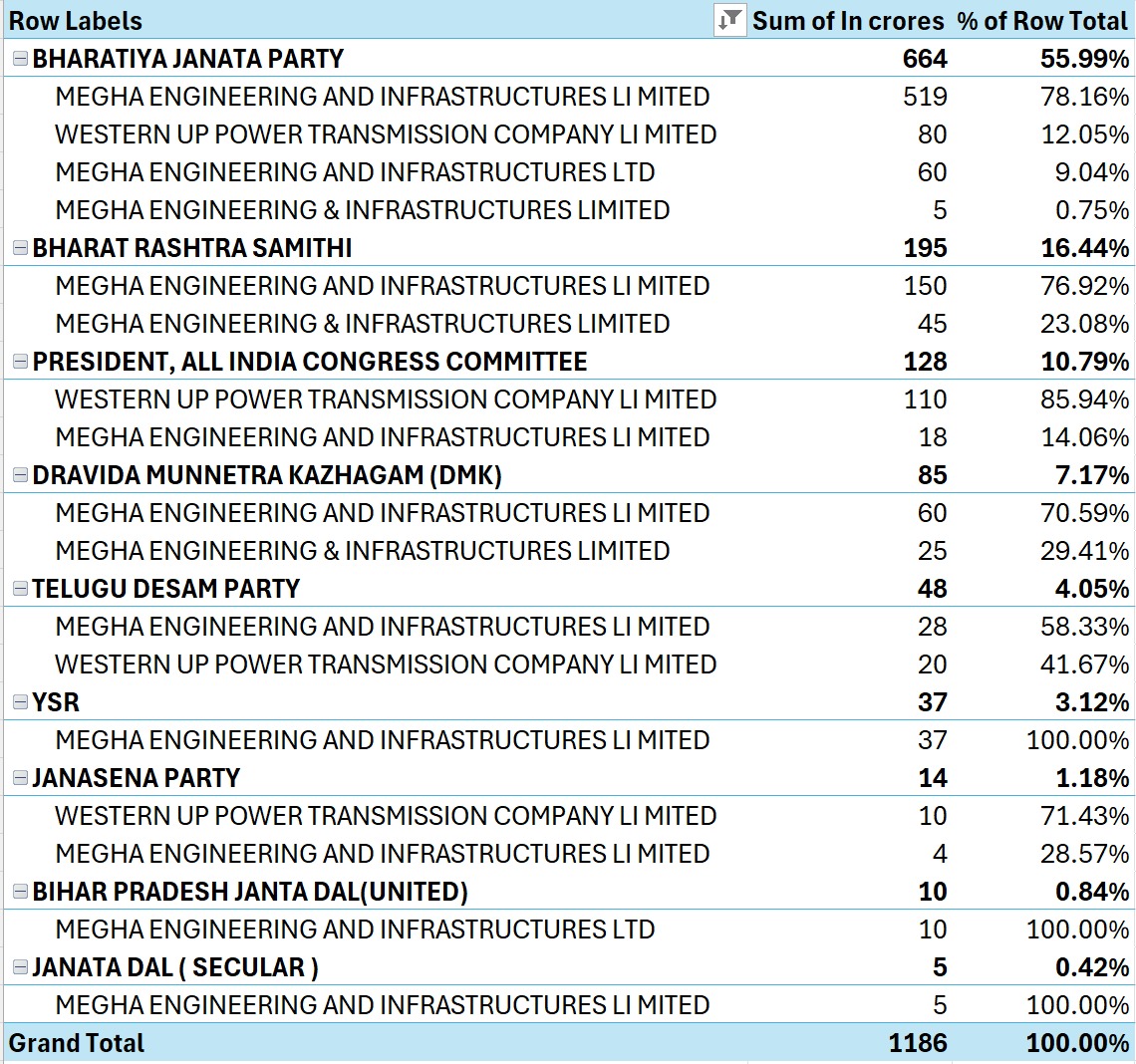Select the 12.05% cell
1136x1064 pixels.
coord(1084,134)
